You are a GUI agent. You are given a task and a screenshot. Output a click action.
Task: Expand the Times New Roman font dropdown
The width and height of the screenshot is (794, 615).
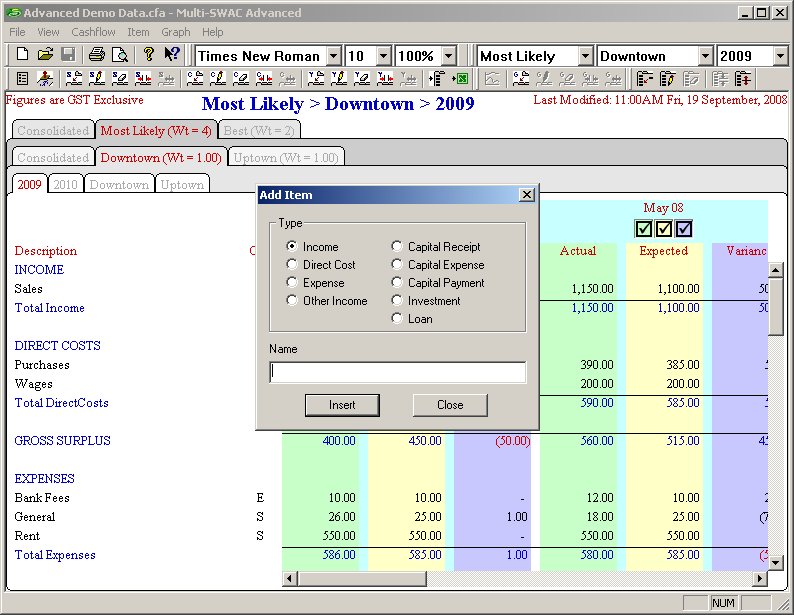[x=334, y=56]
